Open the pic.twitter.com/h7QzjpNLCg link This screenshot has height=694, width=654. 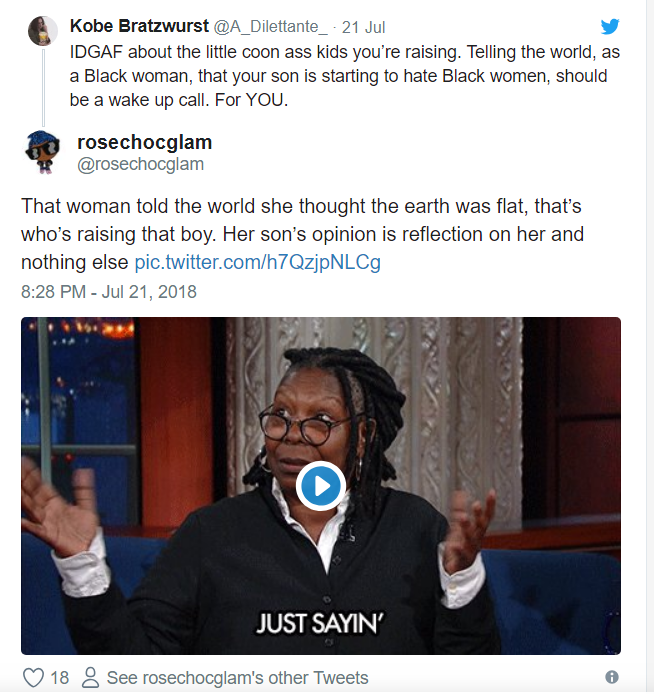click(258, 262)
